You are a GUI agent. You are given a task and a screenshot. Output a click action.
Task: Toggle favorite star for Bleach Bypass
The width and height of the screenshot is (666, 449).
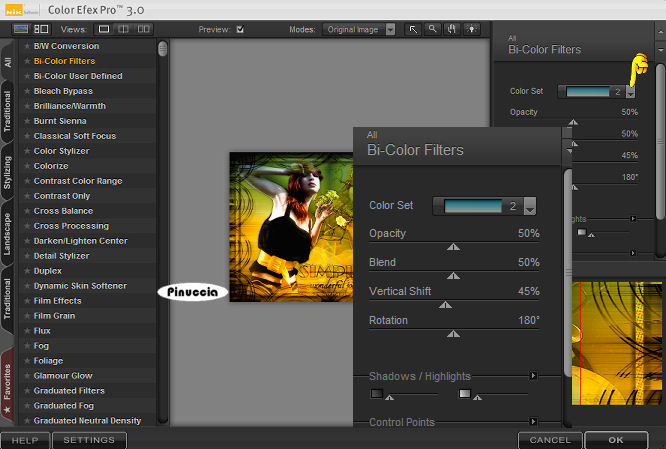pos(27,91)
